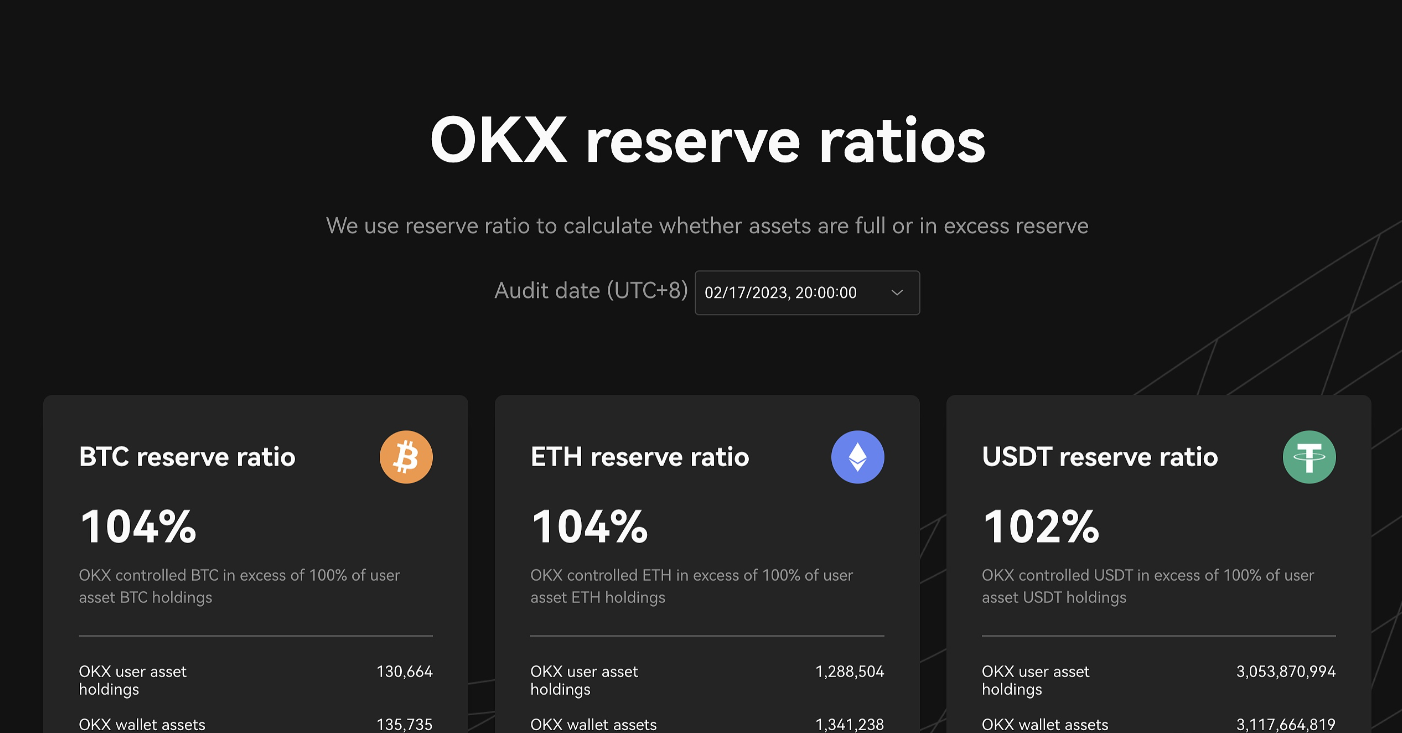Click BTC user asset holdings value 130,664
1402x733 pixels.
[x=404, y=672]
